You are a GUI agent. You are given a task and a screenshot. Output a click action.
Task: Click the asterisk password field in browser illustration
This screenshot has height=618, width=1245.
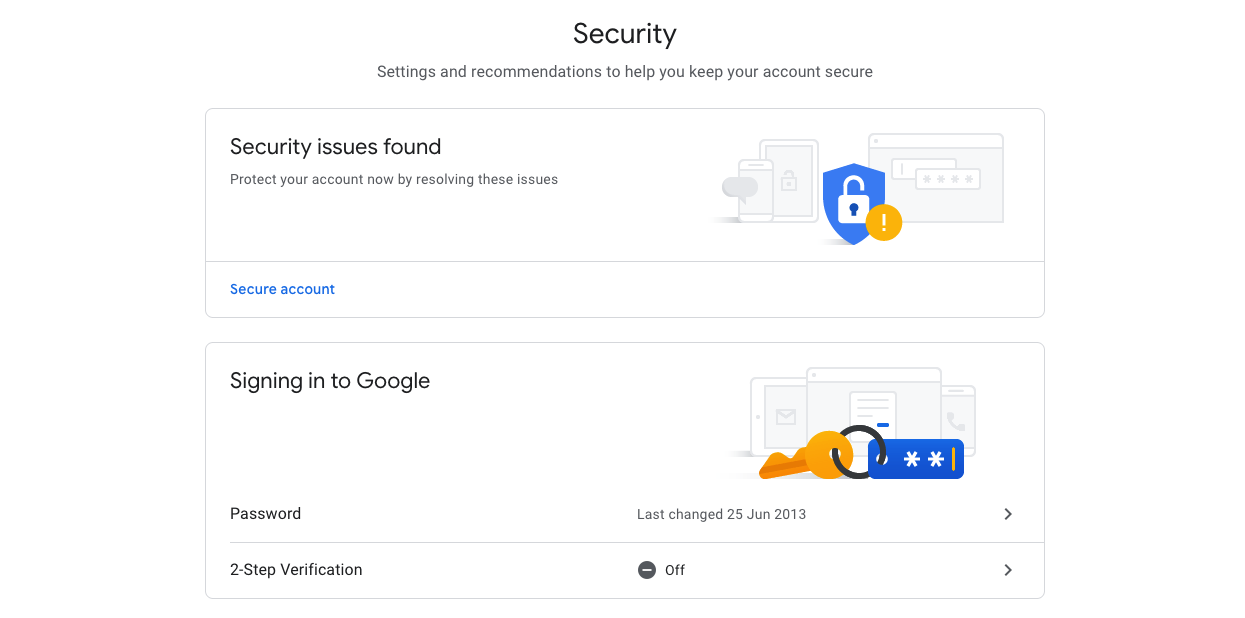click(x=948, y=179)
